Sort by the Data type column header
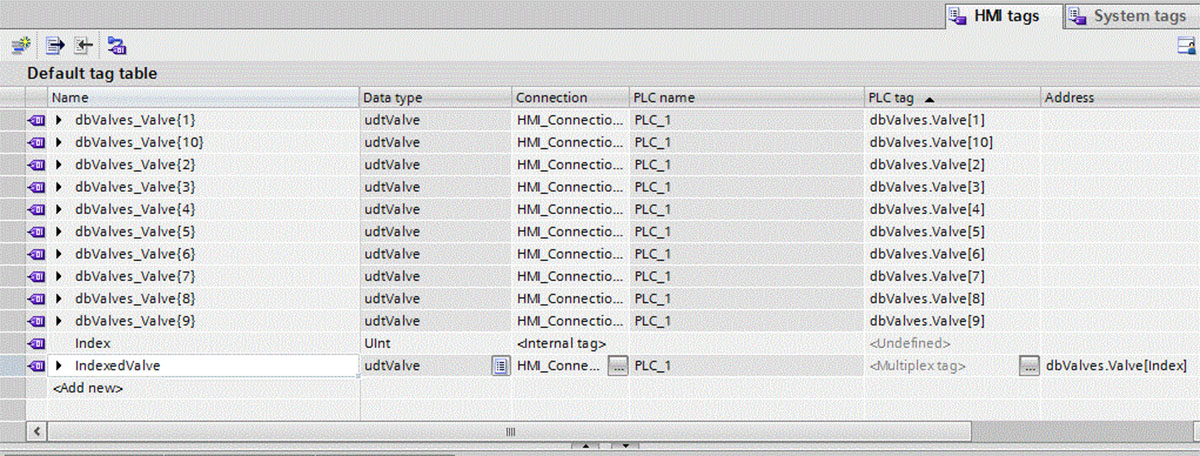Viewport: 1200px width, 456px height. coord(435,98)
